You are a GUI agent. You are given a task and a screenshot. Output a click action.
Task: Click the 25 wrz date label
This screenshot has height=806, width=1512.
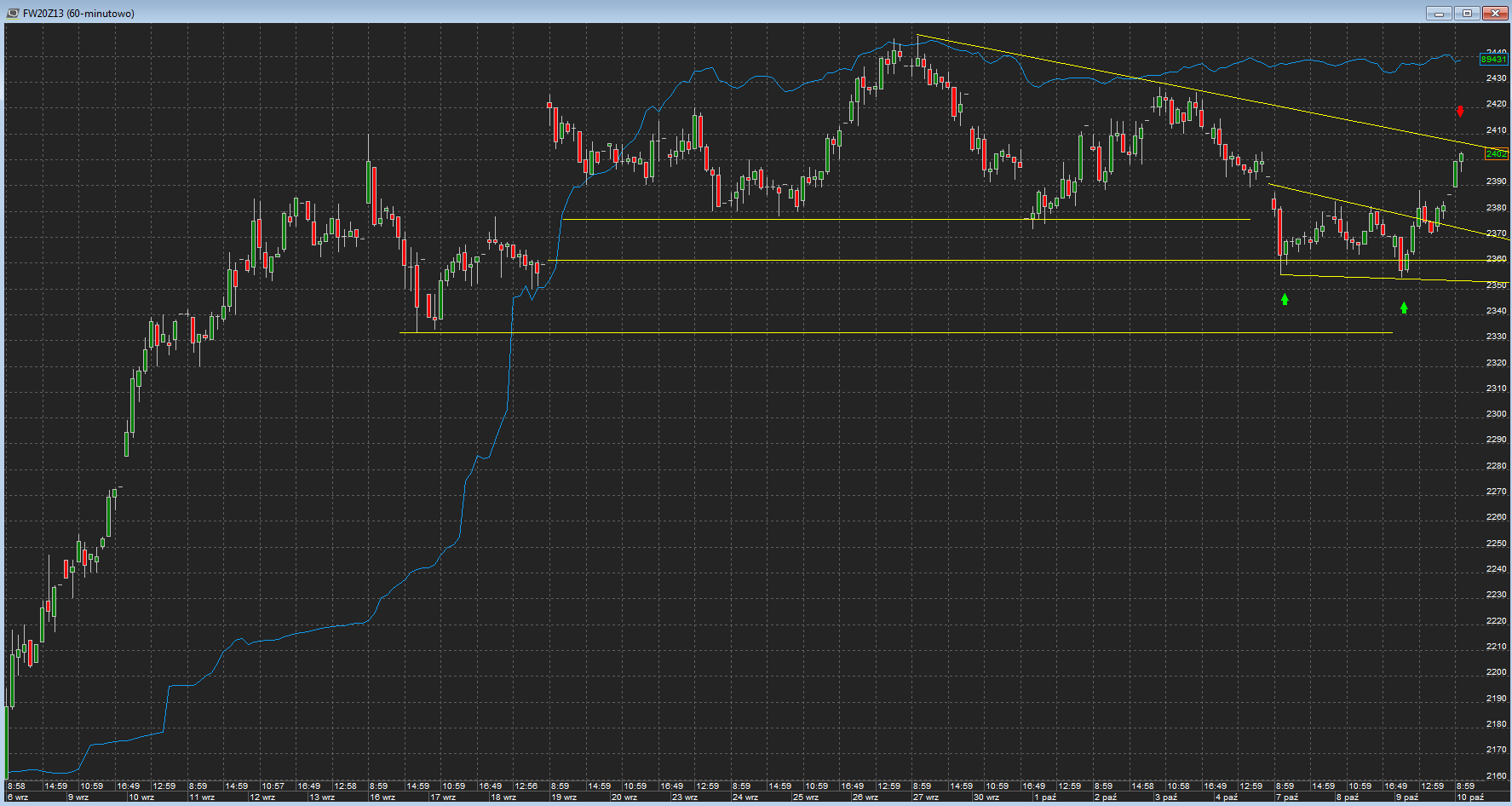pyautogui.click(x=807, y=797)
